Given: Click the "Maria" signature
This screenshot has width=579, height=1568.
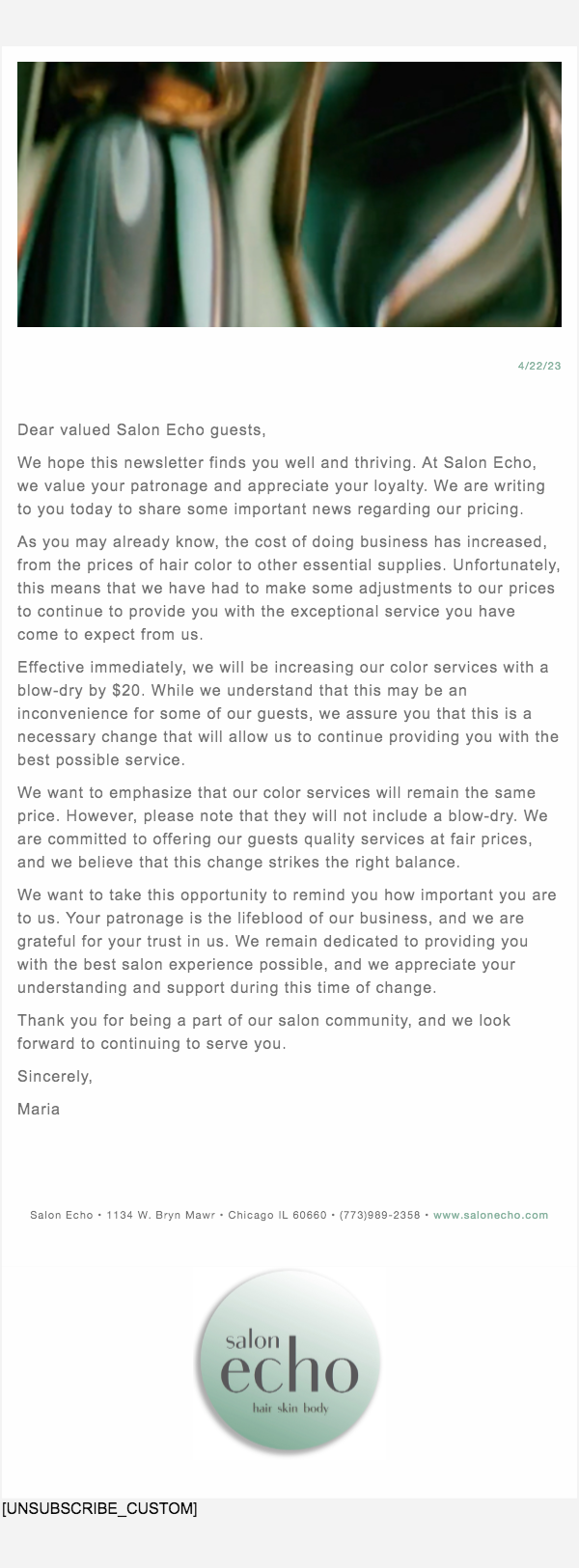Looking at the screenshot, I should click(39, 1109).
